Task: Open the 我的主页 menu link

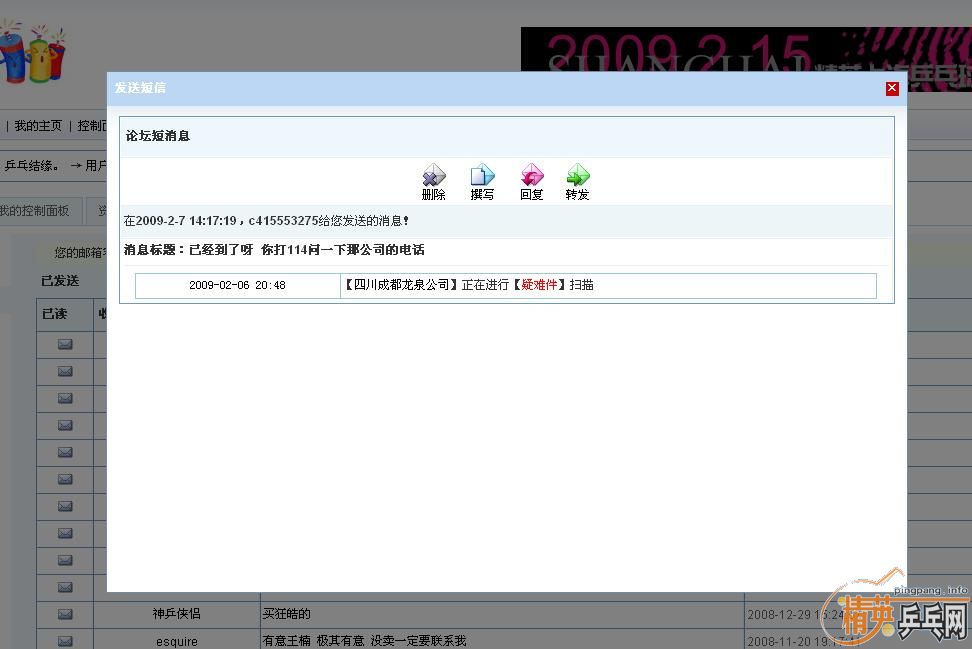Action: tap(38, 126)
